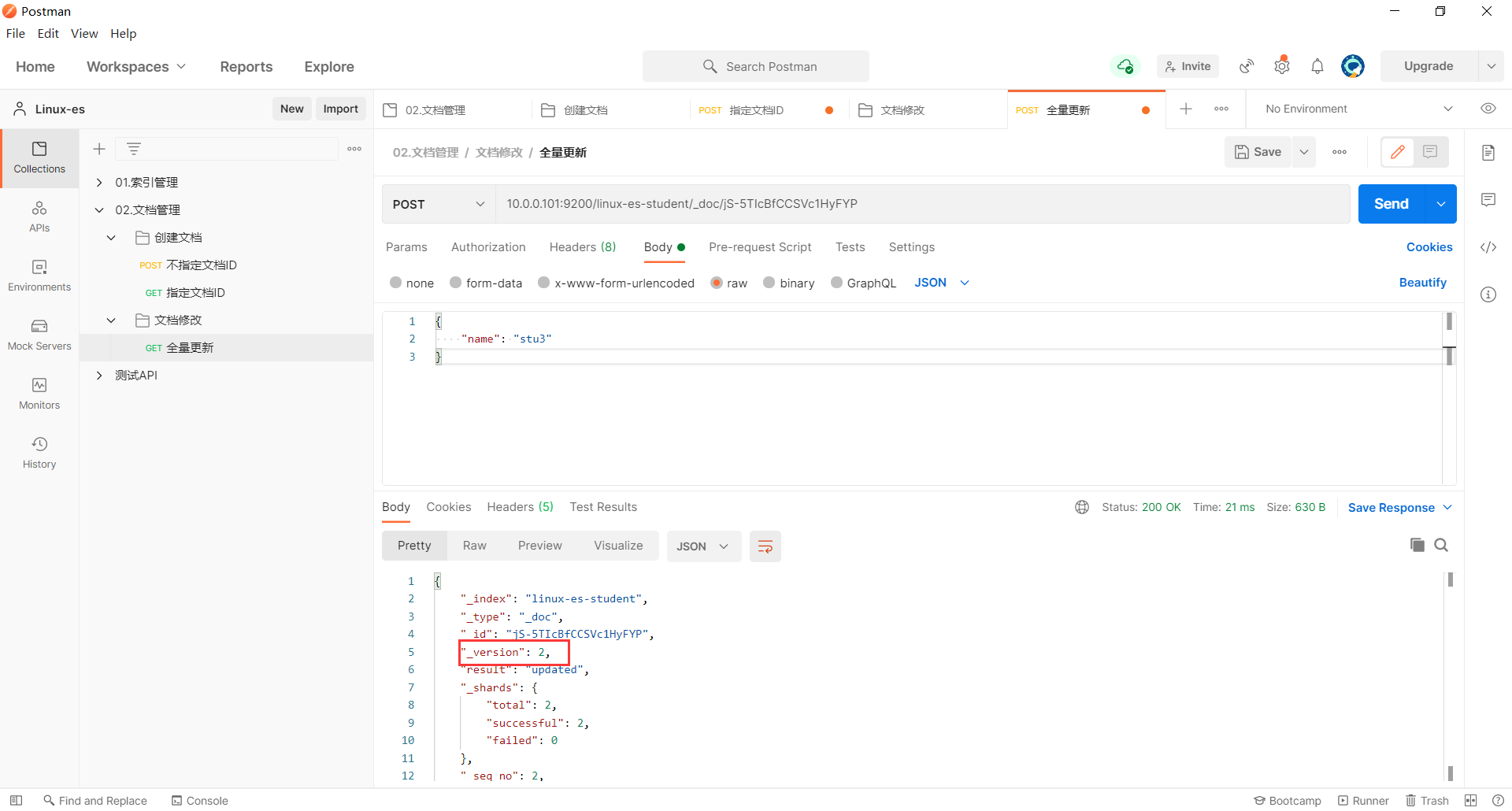Click Beautify link
This screenshot has width=1512, height=811.
click(x=1422, y=283)
